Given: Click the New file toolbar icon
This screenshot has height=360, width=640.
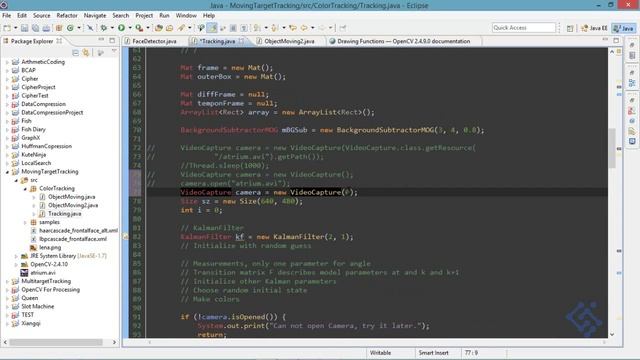Looking at the screenshot, I should (7, 28).
